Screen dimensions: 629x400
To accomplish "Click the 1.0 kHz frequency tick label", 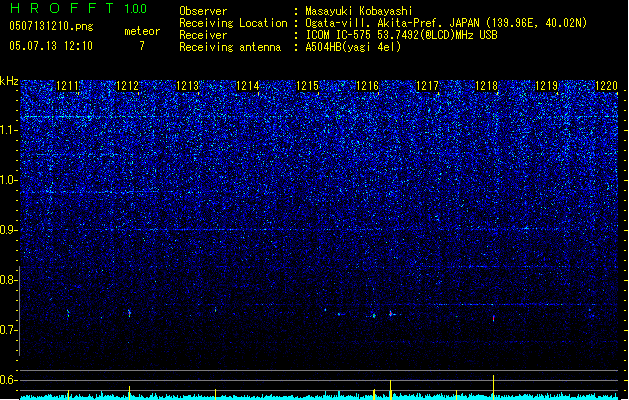I will (x=9, y=180).
